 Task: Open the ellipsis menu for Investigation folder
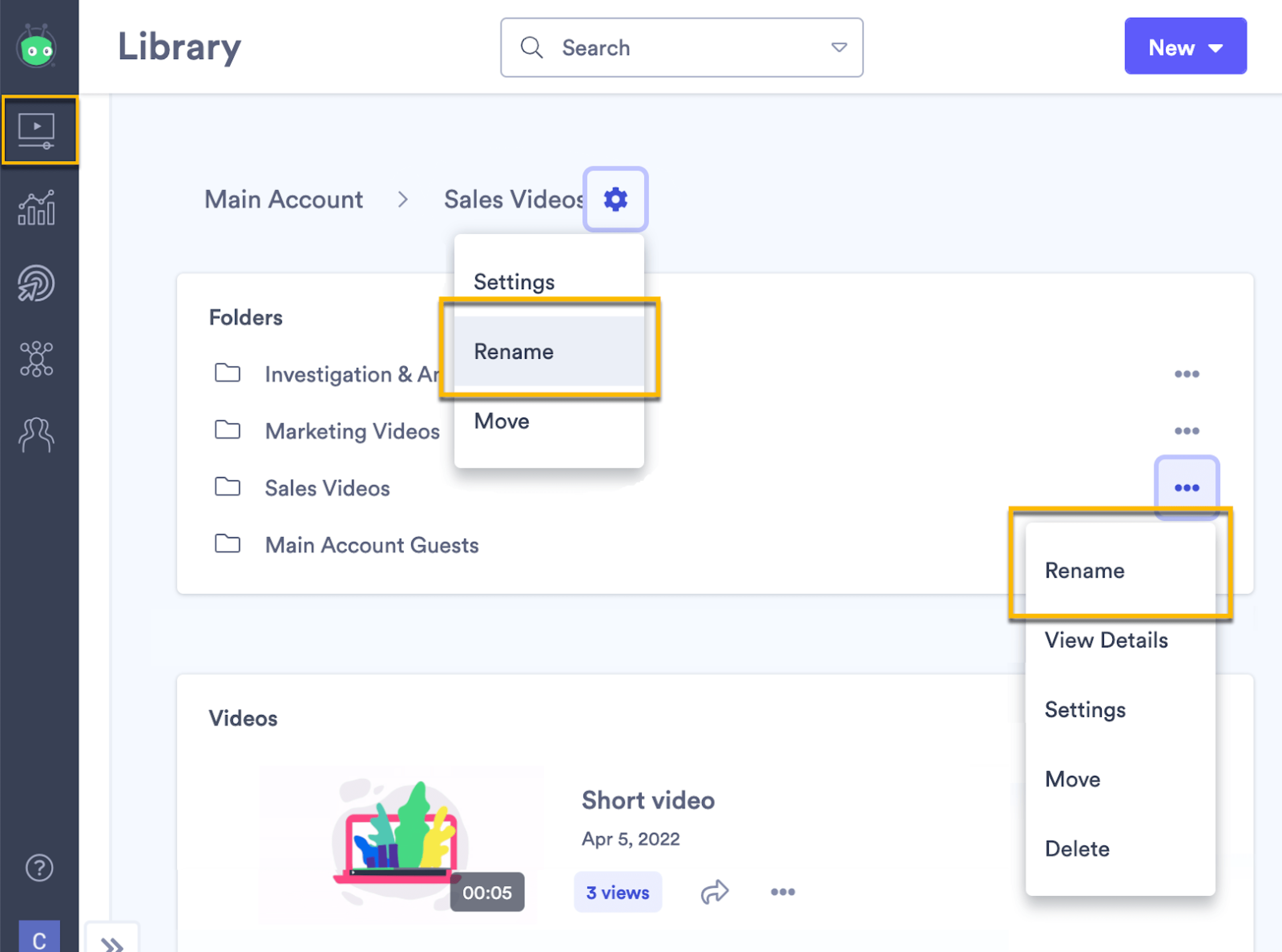click(x=1187, y=374)
